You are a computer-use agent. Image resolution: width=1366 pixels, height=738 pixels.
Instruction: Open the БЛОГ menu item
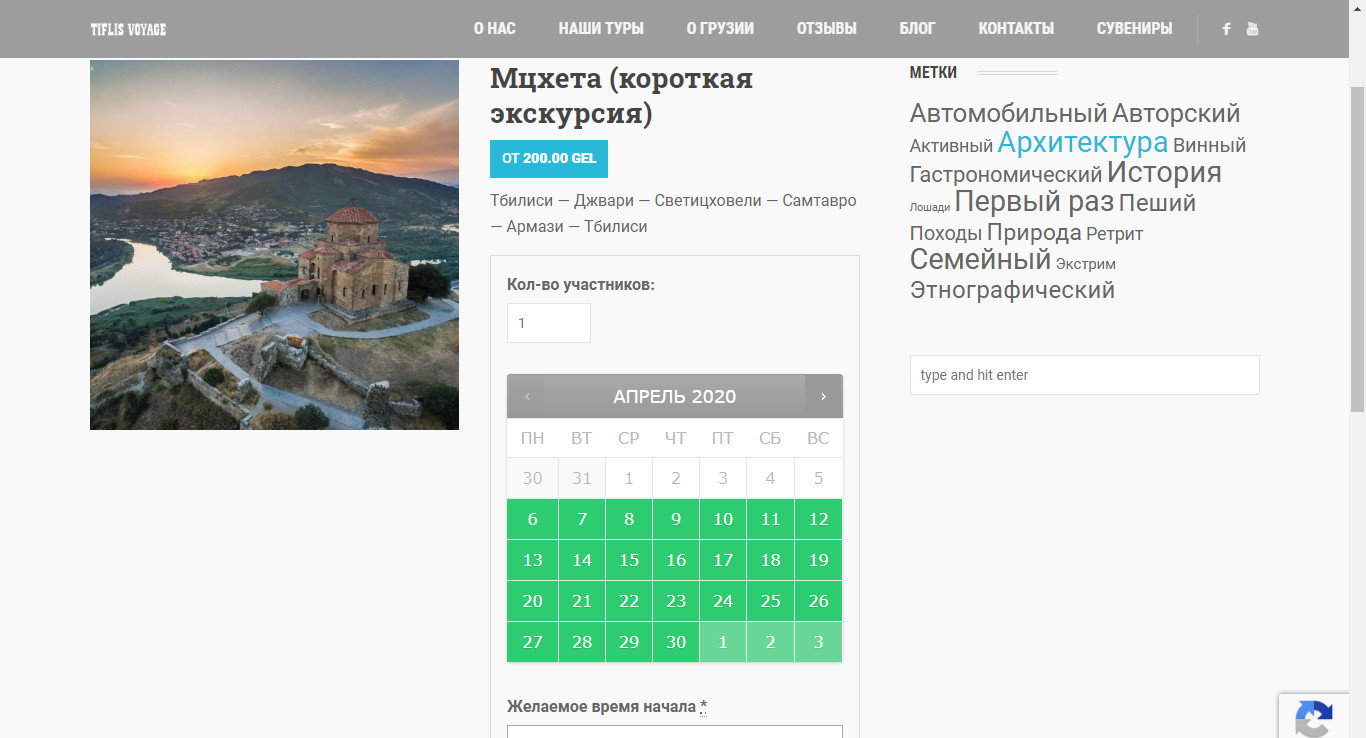coord(917,29)
